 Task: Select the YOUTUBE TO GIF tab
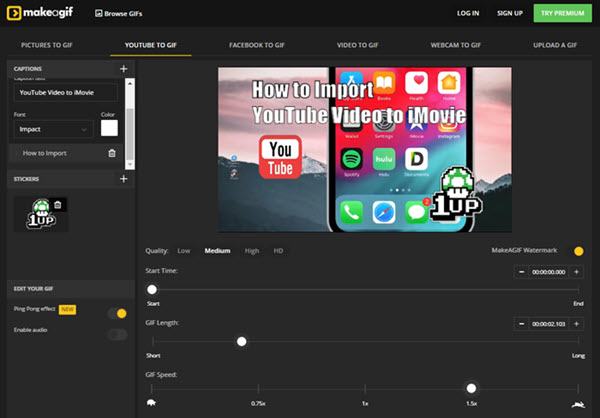click(x=151, y=45)
